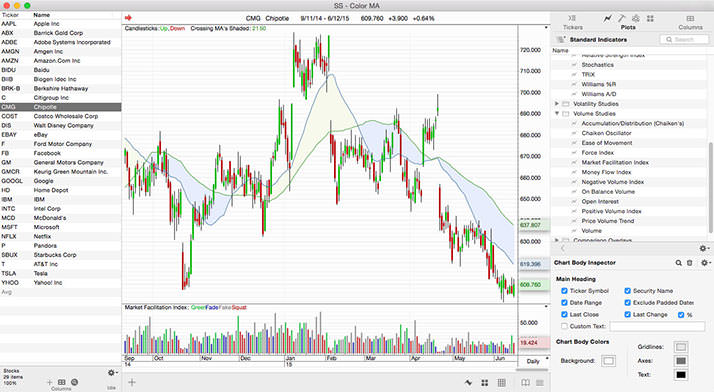Click the Stochastics indicator icon
This screenshot has height=392, width=714.
coord(574,65)
